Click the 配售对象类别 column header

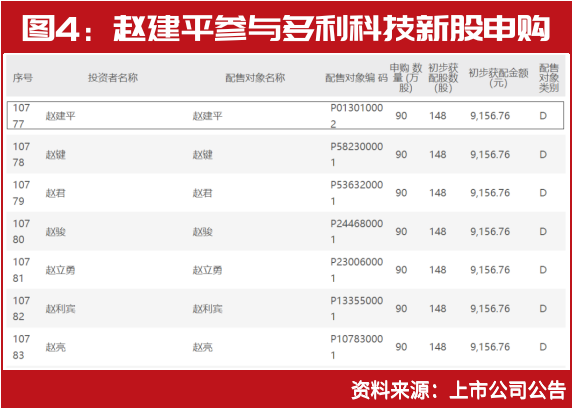(549, 78)
